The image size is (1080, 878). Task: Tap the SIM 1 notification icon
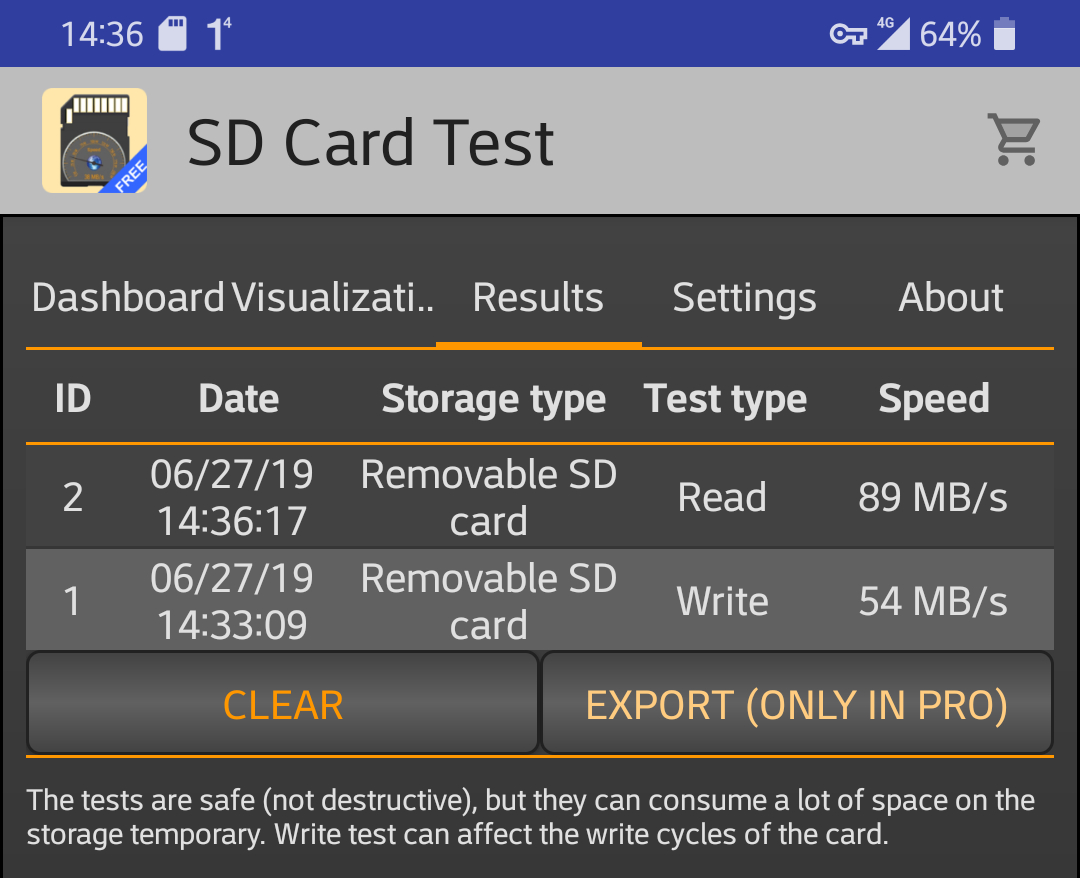pos(218,34)
